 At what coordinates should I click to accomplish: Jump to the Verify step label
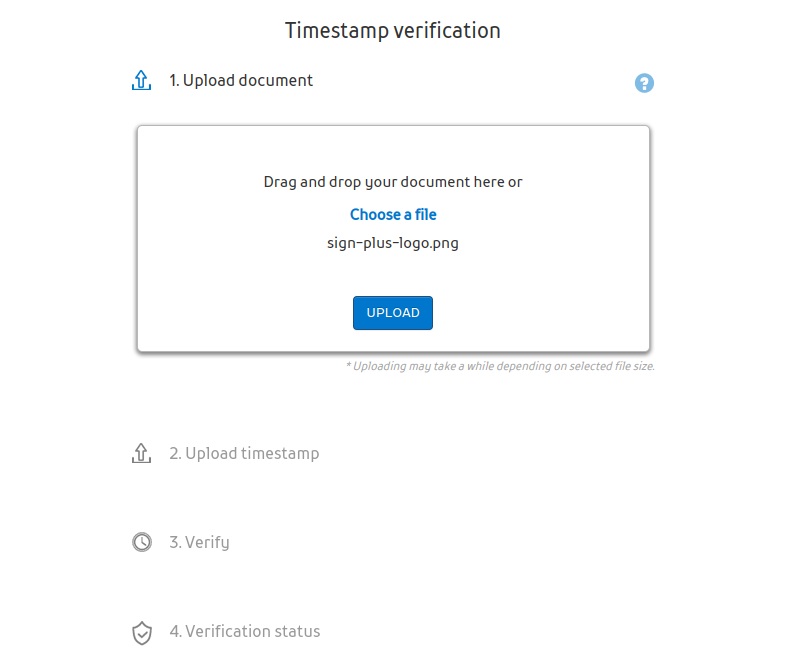point(199,542)
